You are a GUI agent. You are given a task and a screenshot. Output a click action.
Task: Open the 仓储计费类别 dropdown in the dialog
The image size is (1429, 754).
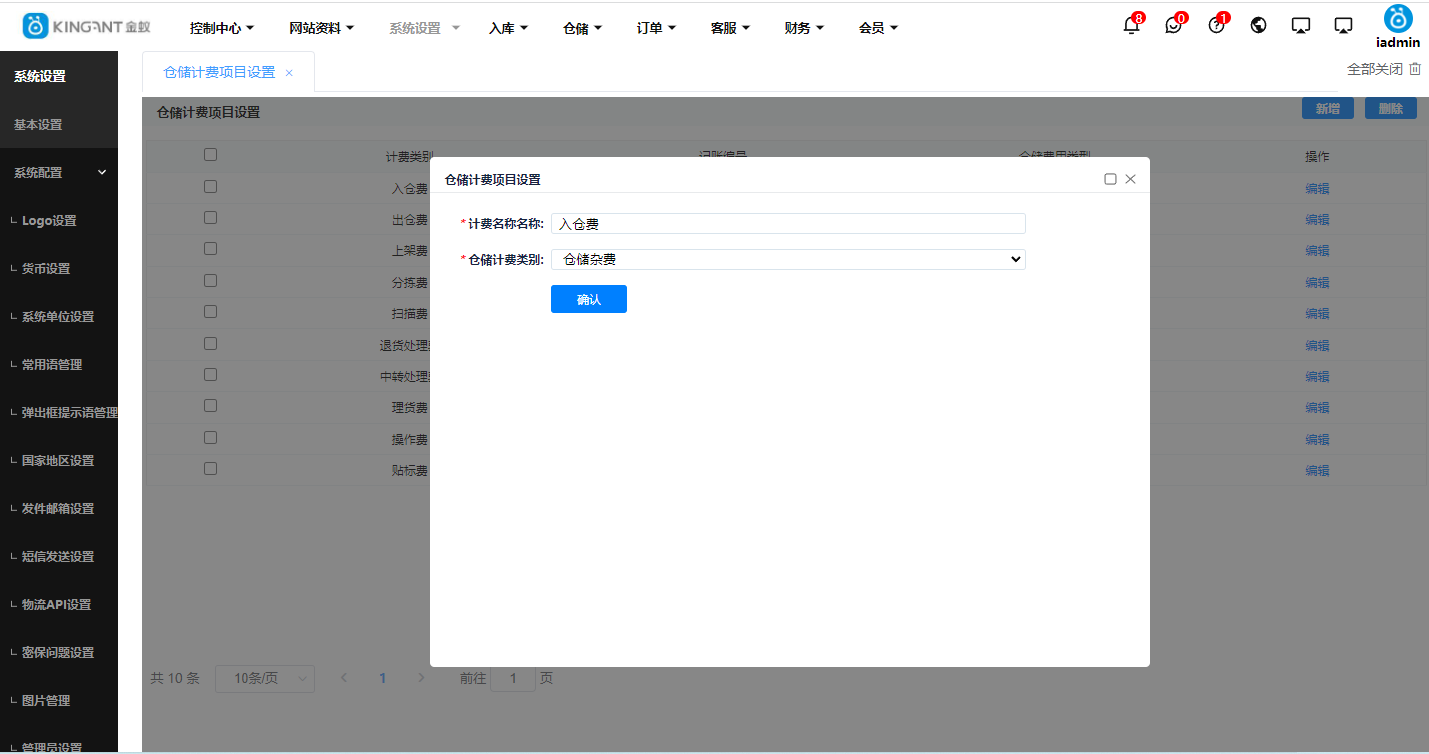pyautogui.click(x=788, y=259)
